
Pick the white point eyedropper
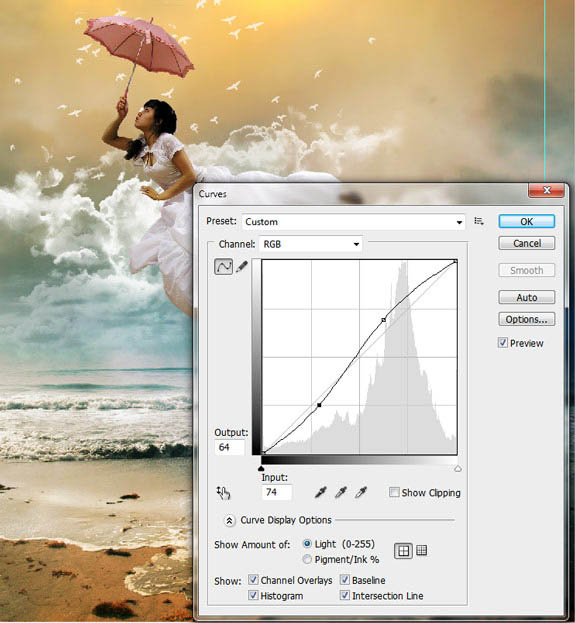click(361, 492)
